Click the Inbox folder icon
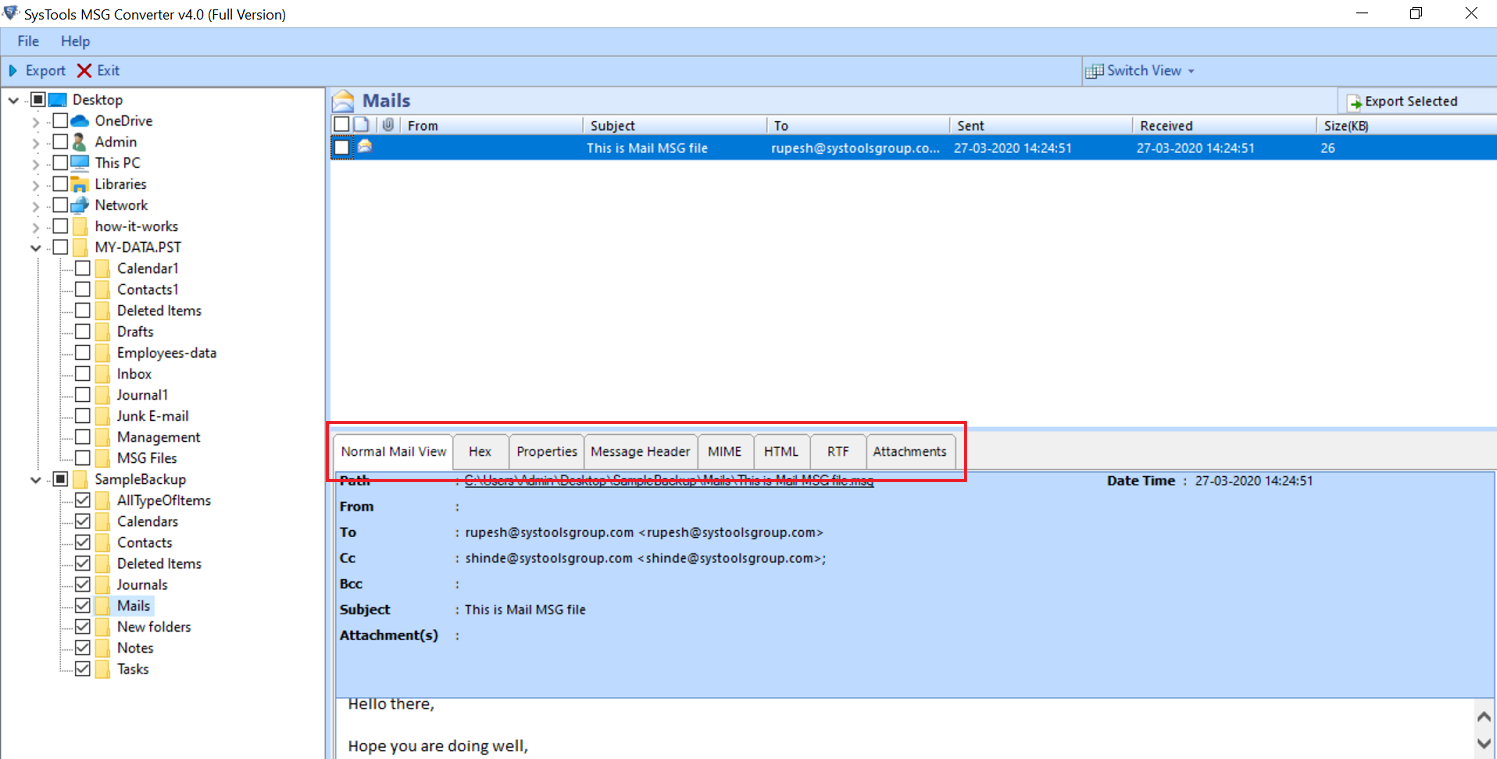1497x759 pixels. coord(102,374)
